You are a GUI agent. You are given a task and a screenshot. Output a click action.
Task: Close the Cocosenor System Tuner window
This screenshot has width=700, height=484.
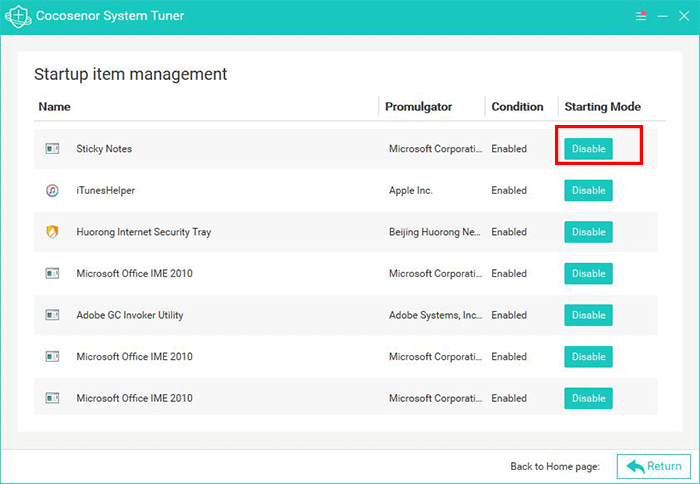[684, 16]
